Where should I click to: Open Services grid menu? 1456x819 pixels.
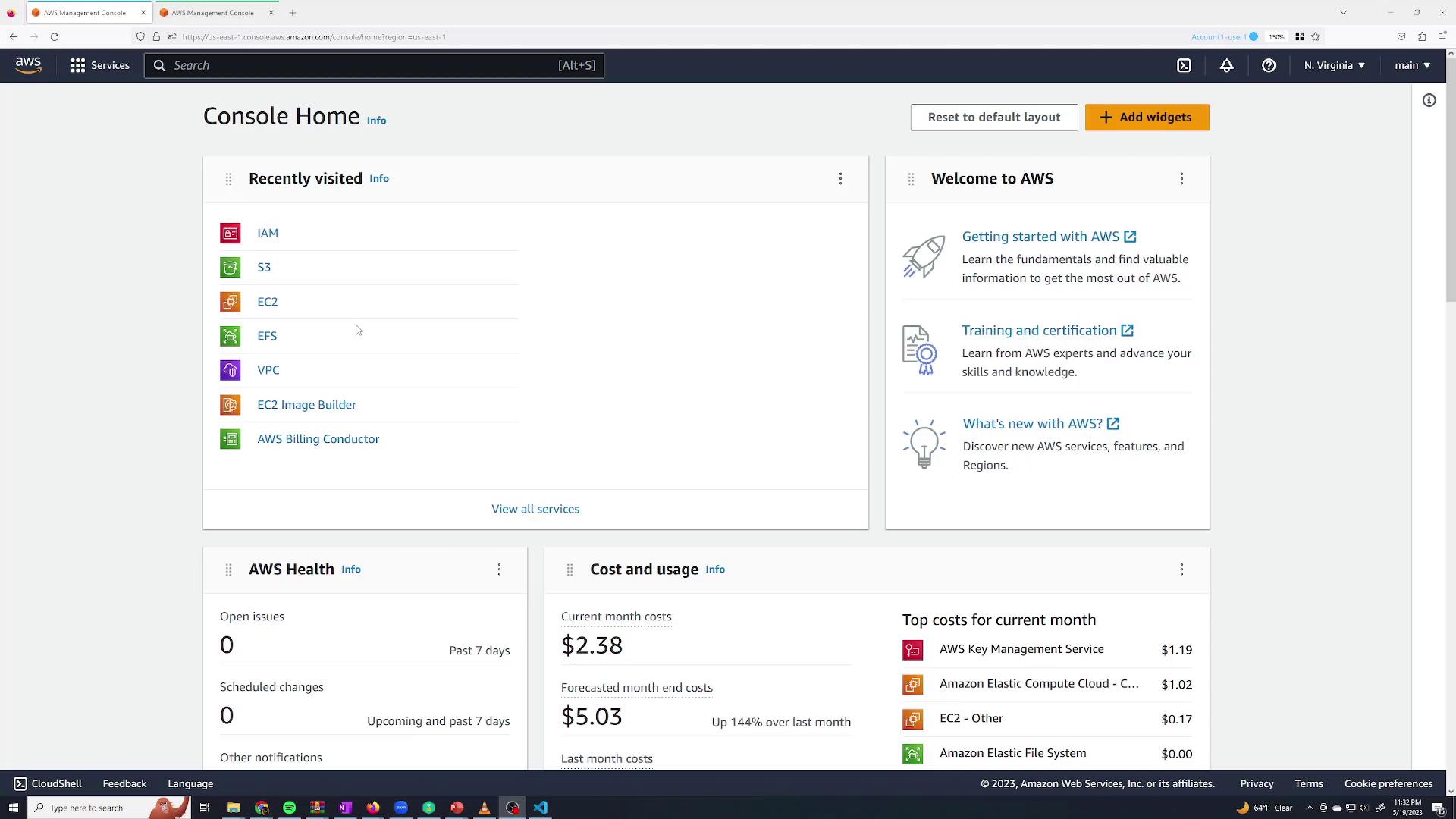tap(99, 66)
